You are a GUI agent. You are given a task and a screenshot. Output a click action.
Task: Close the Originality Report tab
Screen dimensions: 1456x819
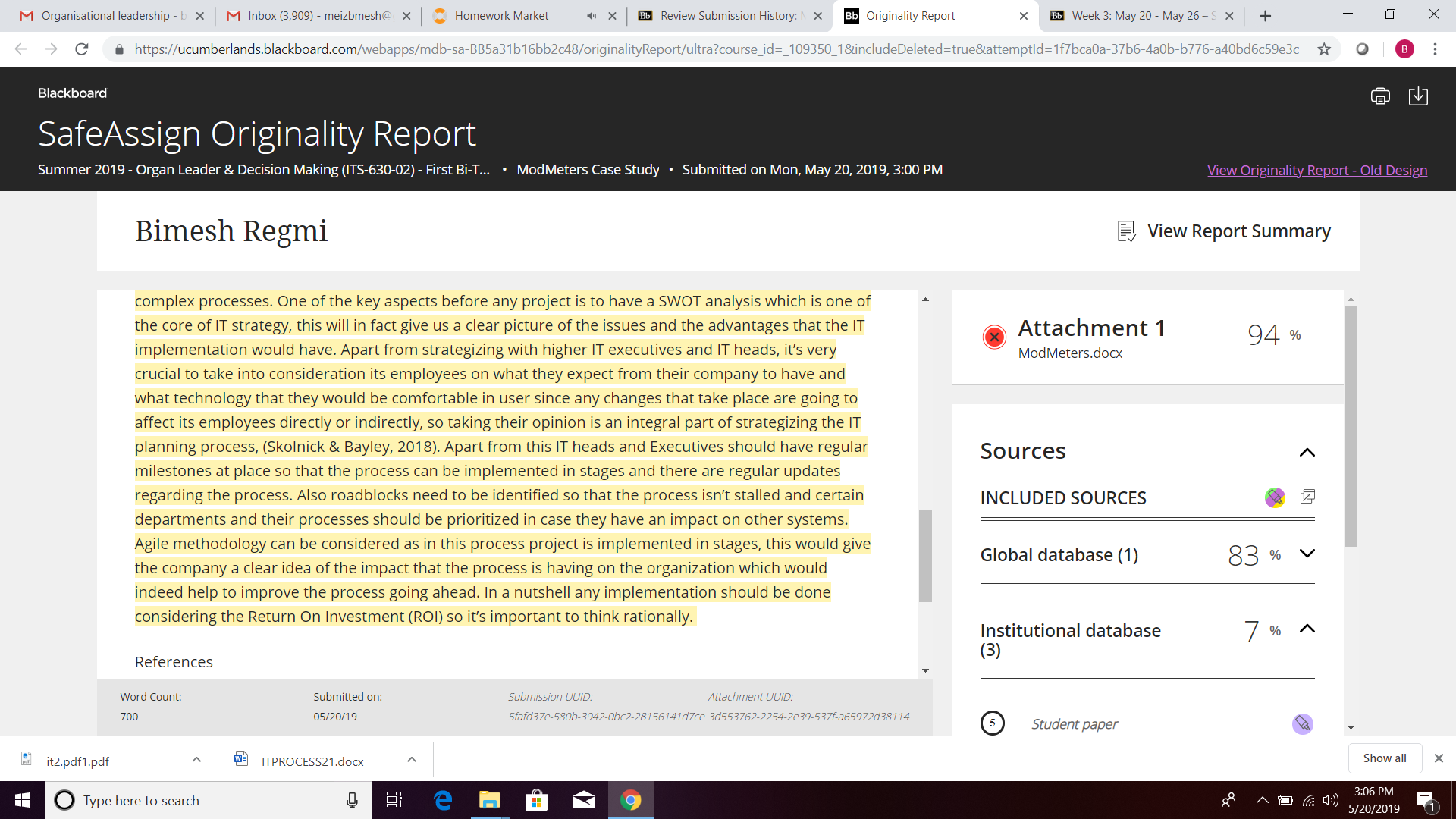[x=1024, y=16]
